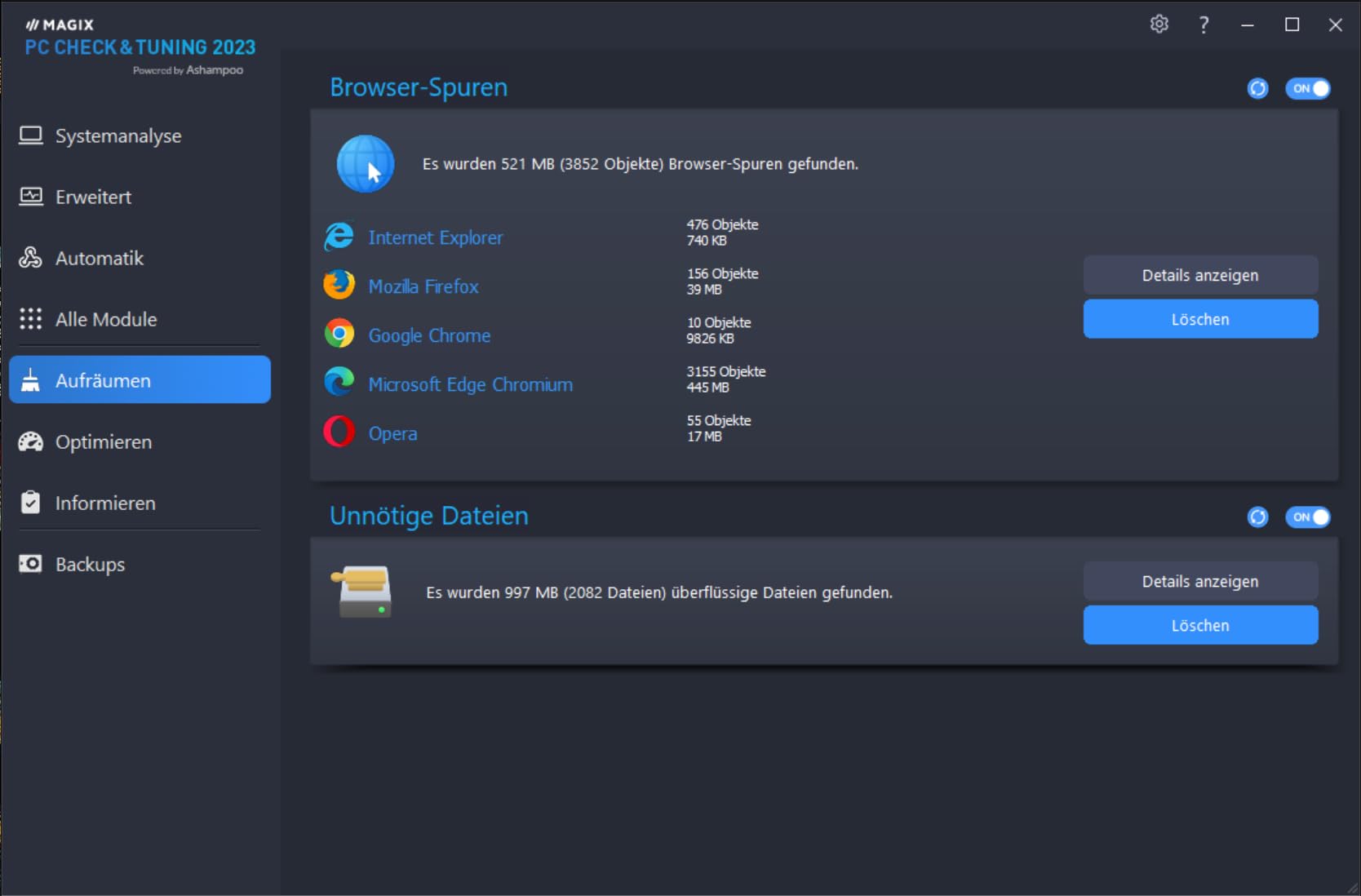The width and height of the screenshot is (1361, 896).
Task: Open the Opera link
Action: pos(392,433)
